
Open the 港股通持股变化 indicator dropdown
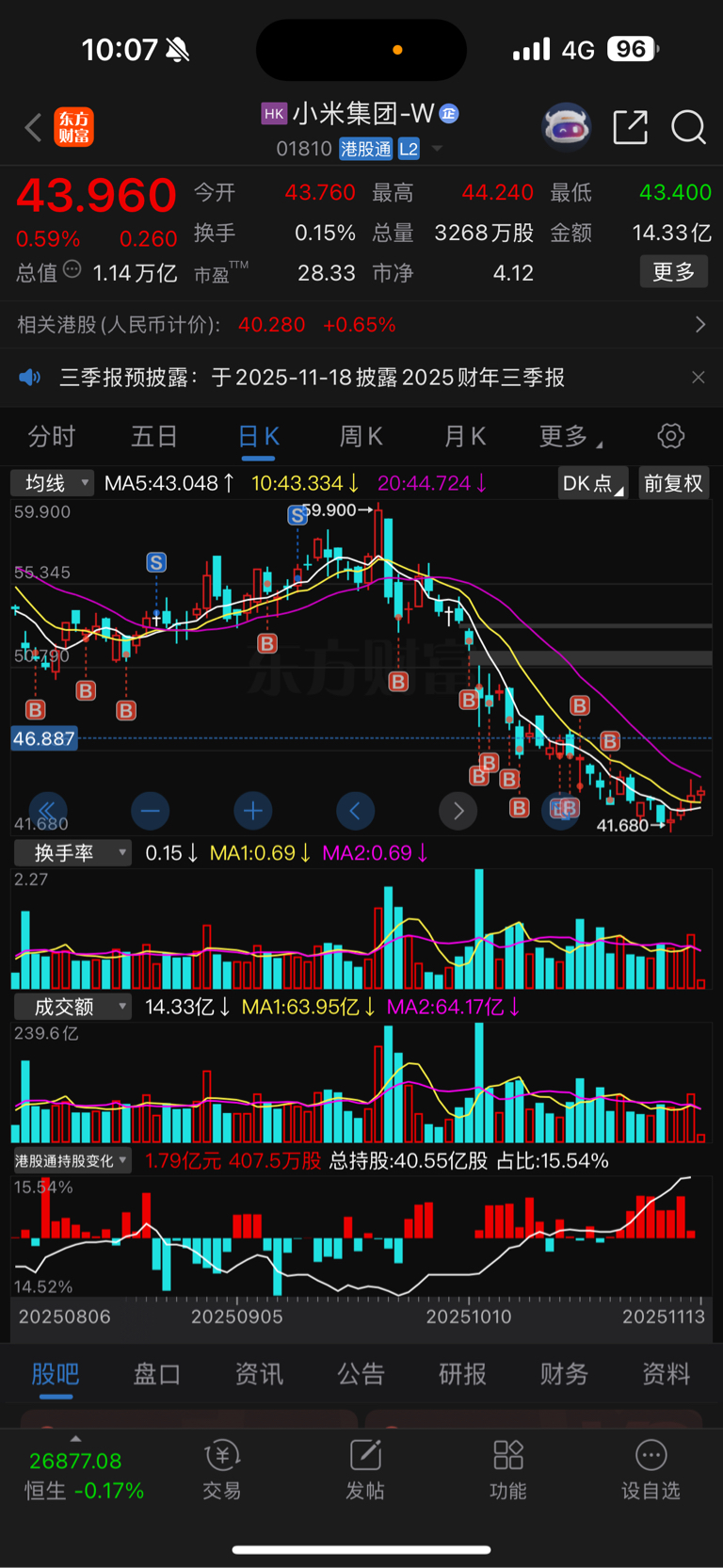[x=72, y=1161]
